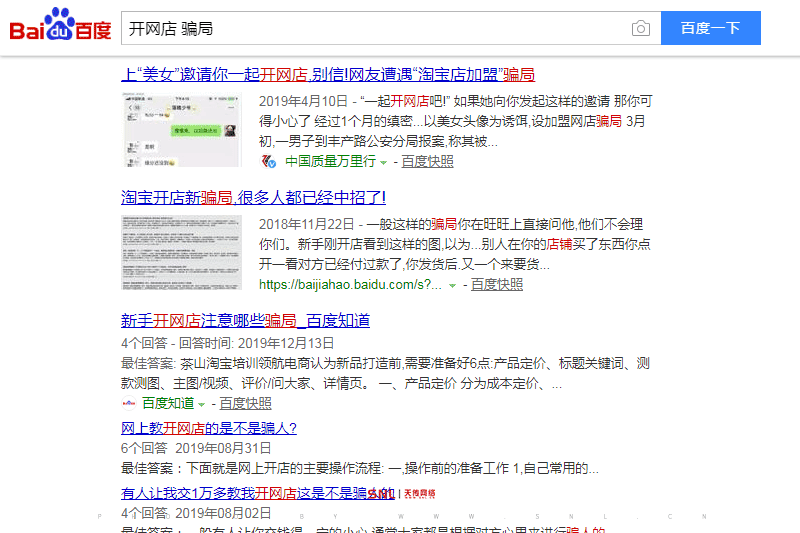Open the baijiahao.baidu.com URL link
This screenshot has height=533, width=800.
[x=350, y=285]
